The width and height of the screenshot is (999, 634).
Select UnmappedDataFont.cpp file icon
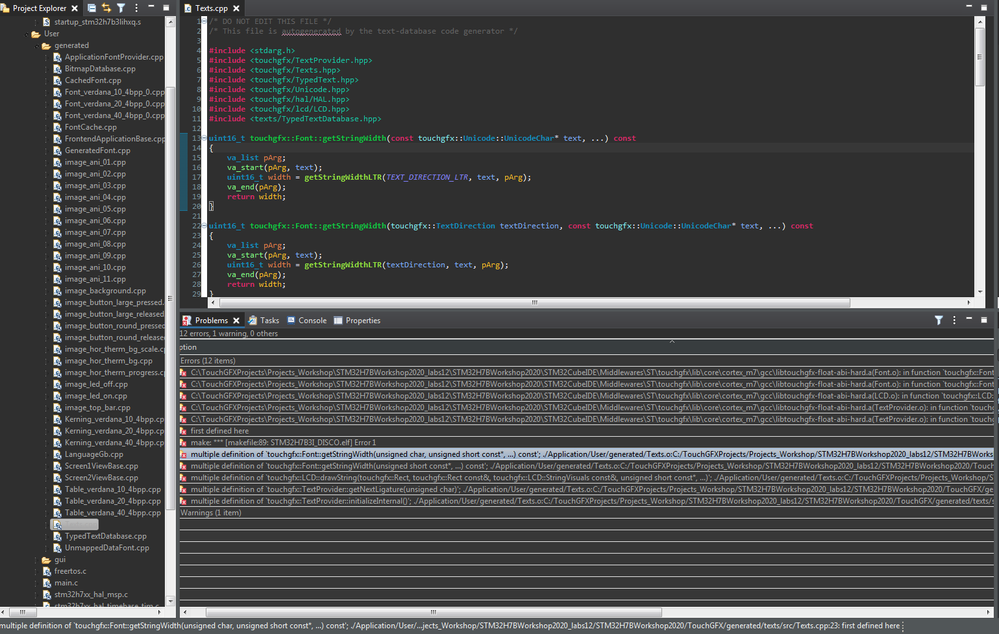tap(57, 548)
